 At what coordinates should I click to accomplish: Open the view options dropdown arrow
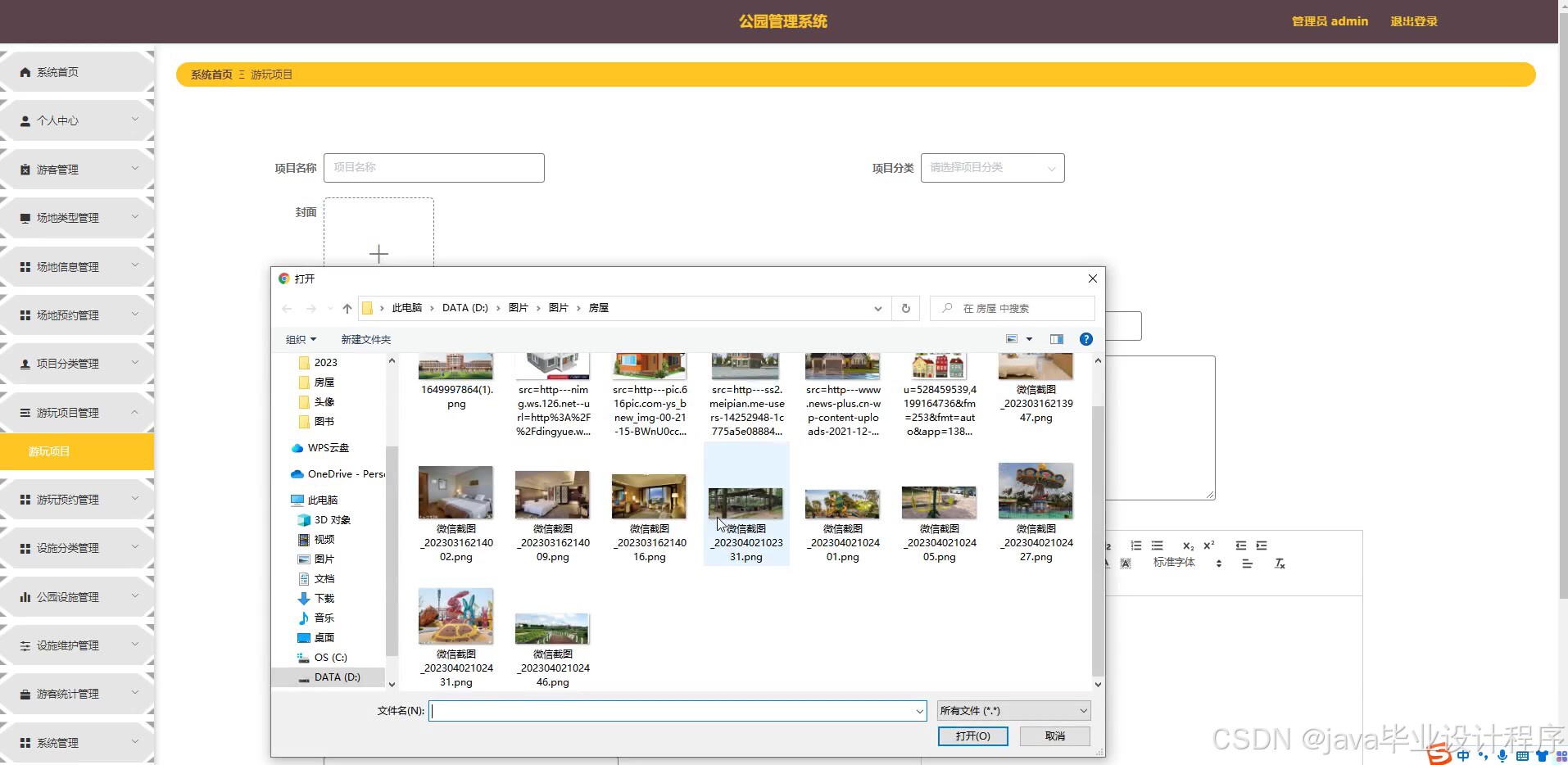1030,339
